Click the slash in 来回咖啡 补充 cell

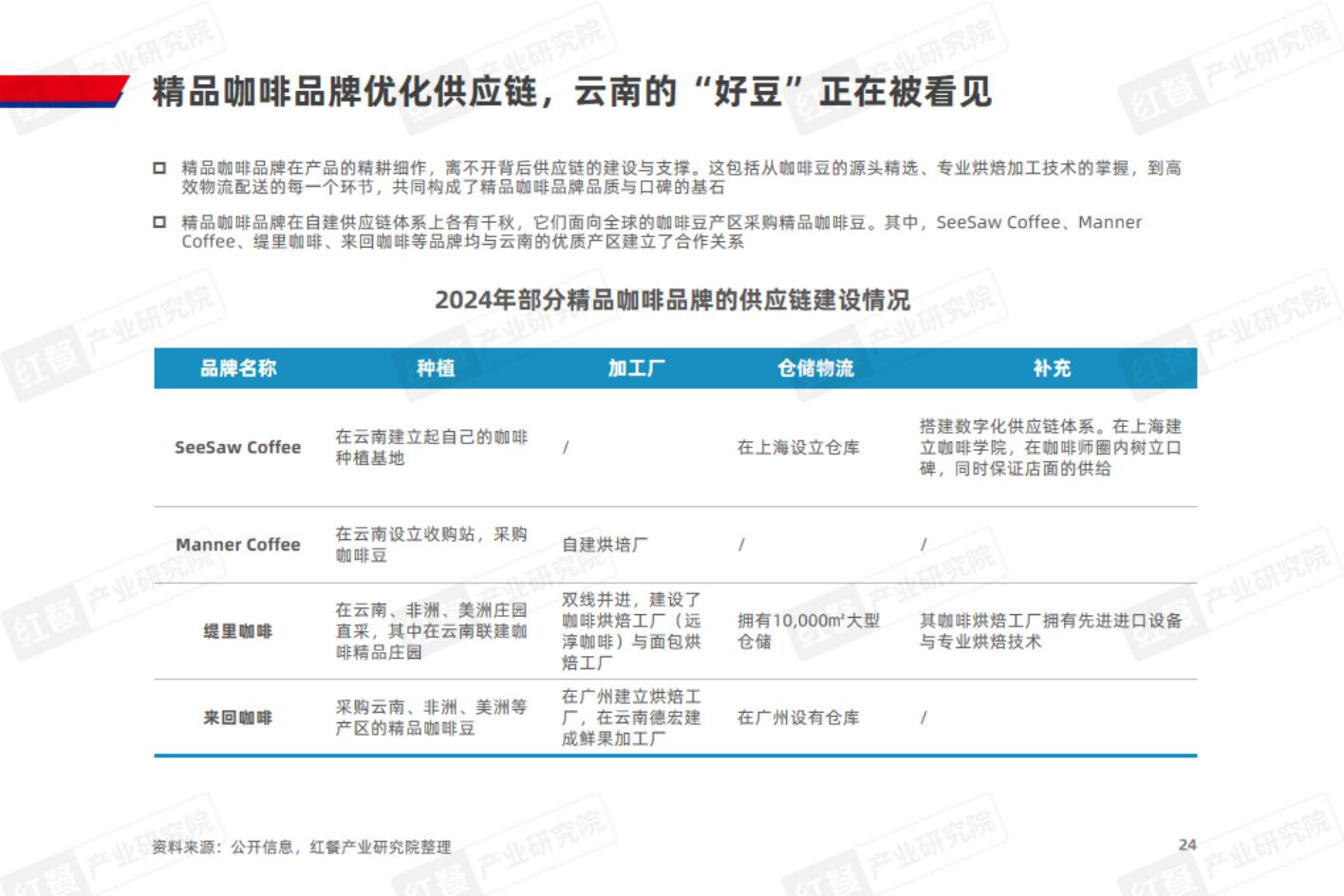pos(923,718)
